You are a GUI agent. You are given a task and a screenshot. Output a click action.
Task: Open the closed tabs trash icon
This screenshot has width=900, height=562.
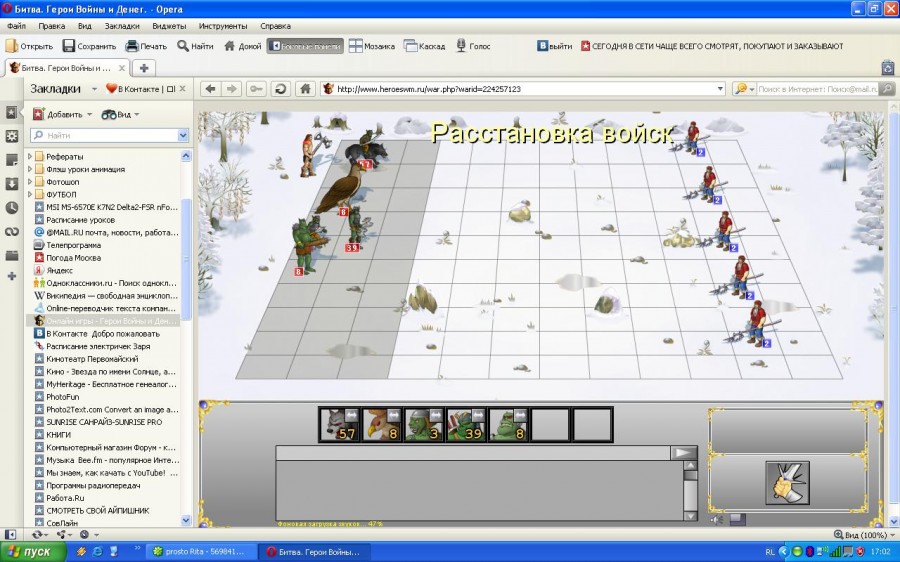888,68
